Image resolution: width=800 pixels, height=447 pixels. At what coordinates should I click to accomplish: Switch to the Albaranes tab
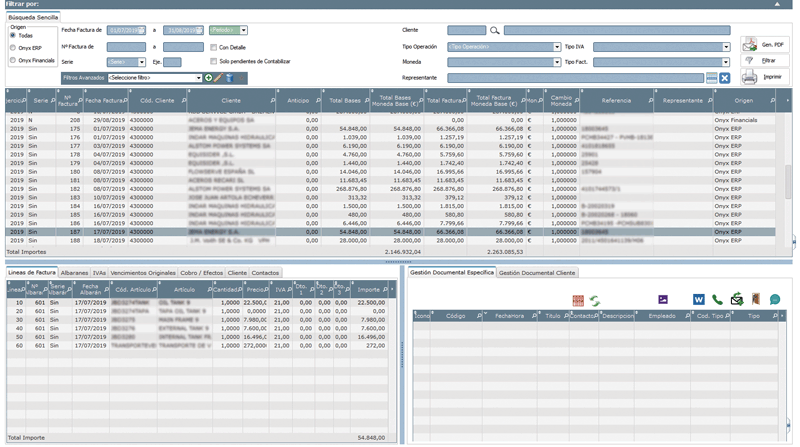tap(74, 272)
